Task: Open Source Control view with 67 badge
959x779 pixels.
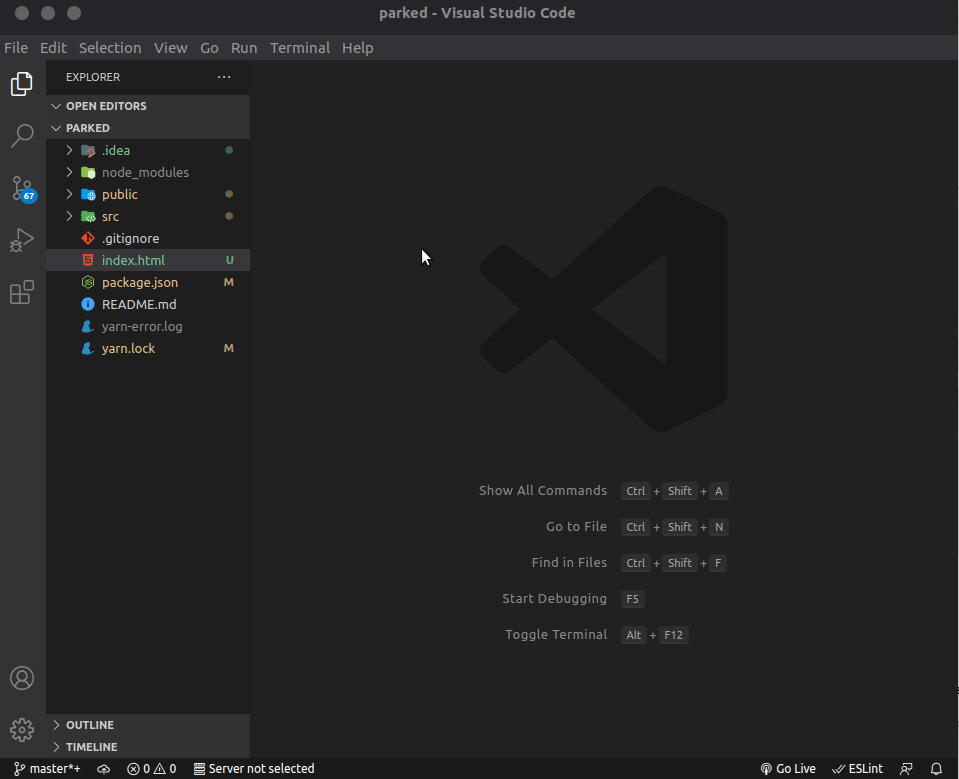Action: [x=23, y=189]
